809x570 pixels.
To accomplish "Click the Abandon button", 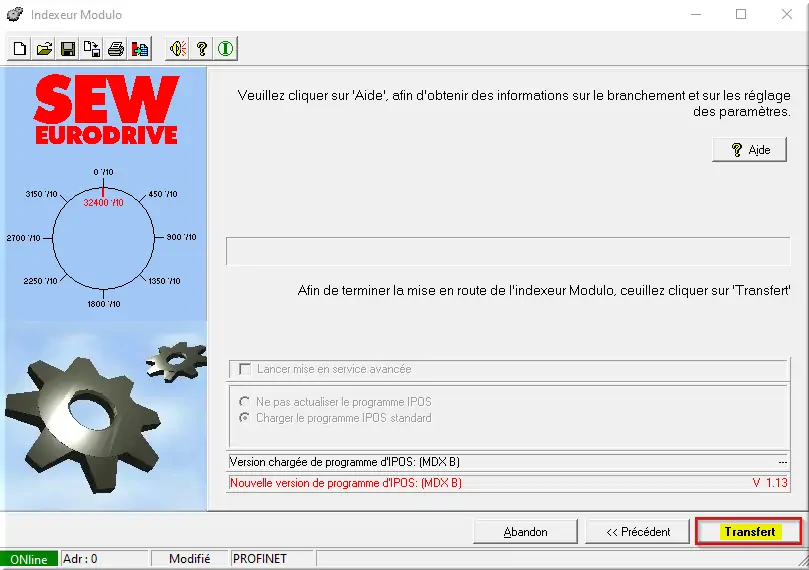I will coord(525,532).
